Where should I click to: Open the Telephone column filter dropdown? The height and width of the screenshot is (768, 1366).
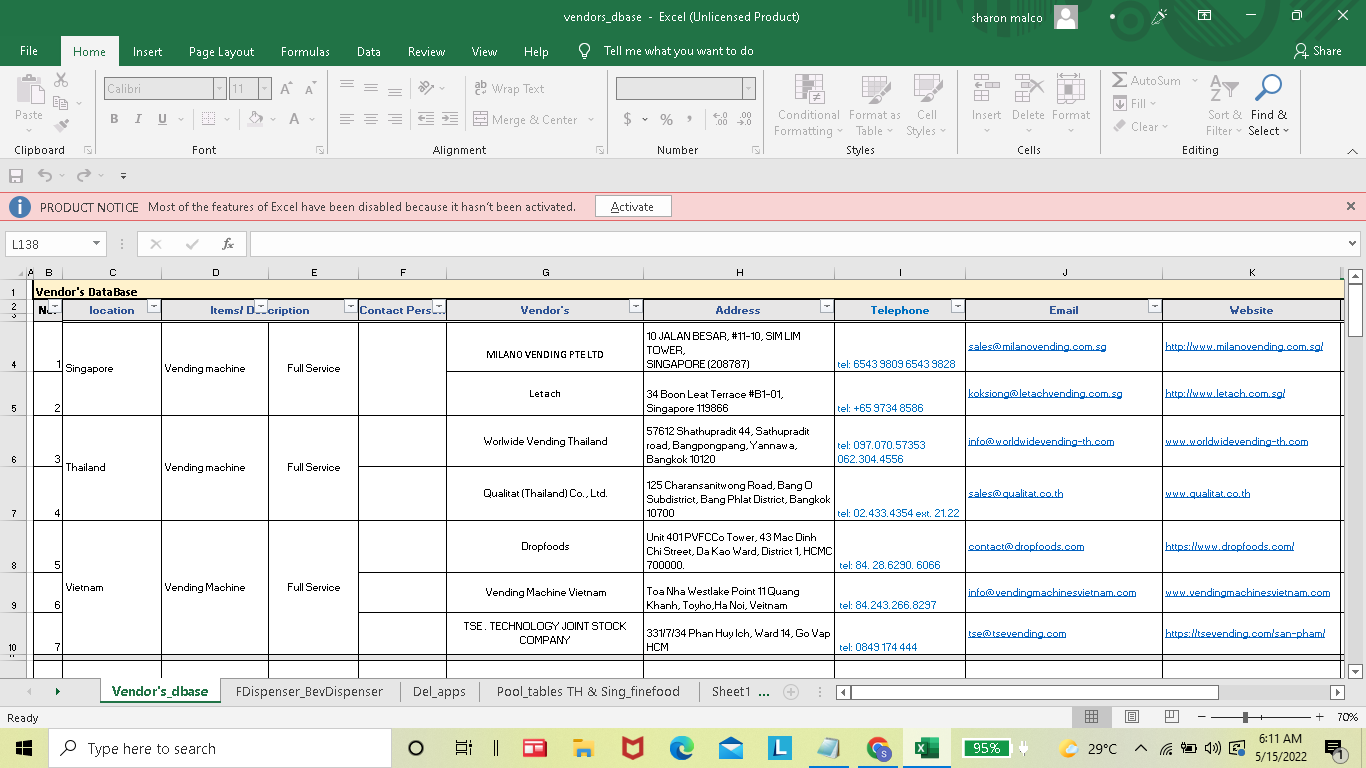[957, 307]
